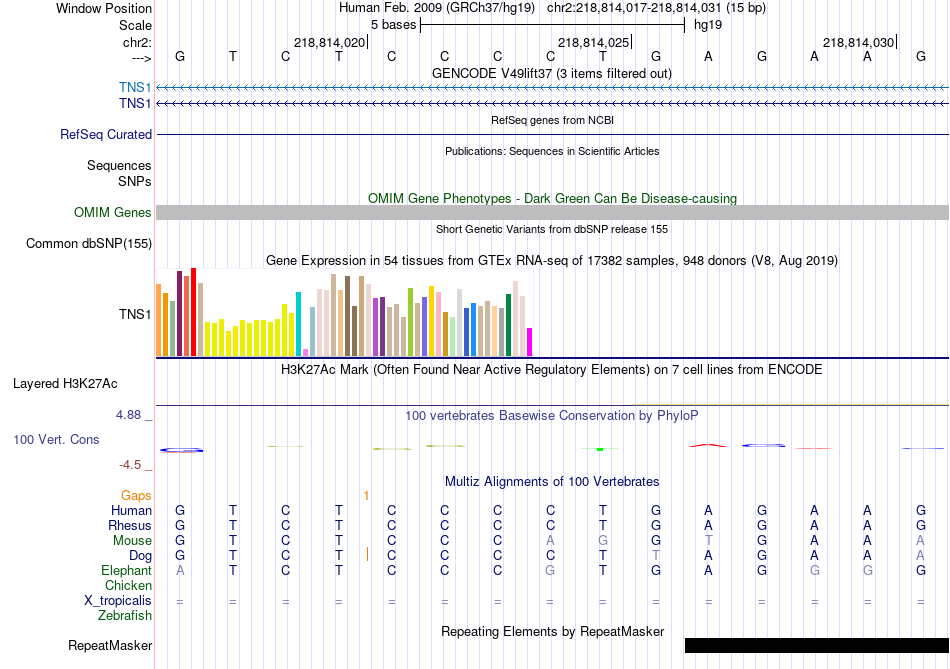Click Multiz Alignments of 100 Vertebrates title
The height and width of the screenshot is (669, 950).
point(552,481)
